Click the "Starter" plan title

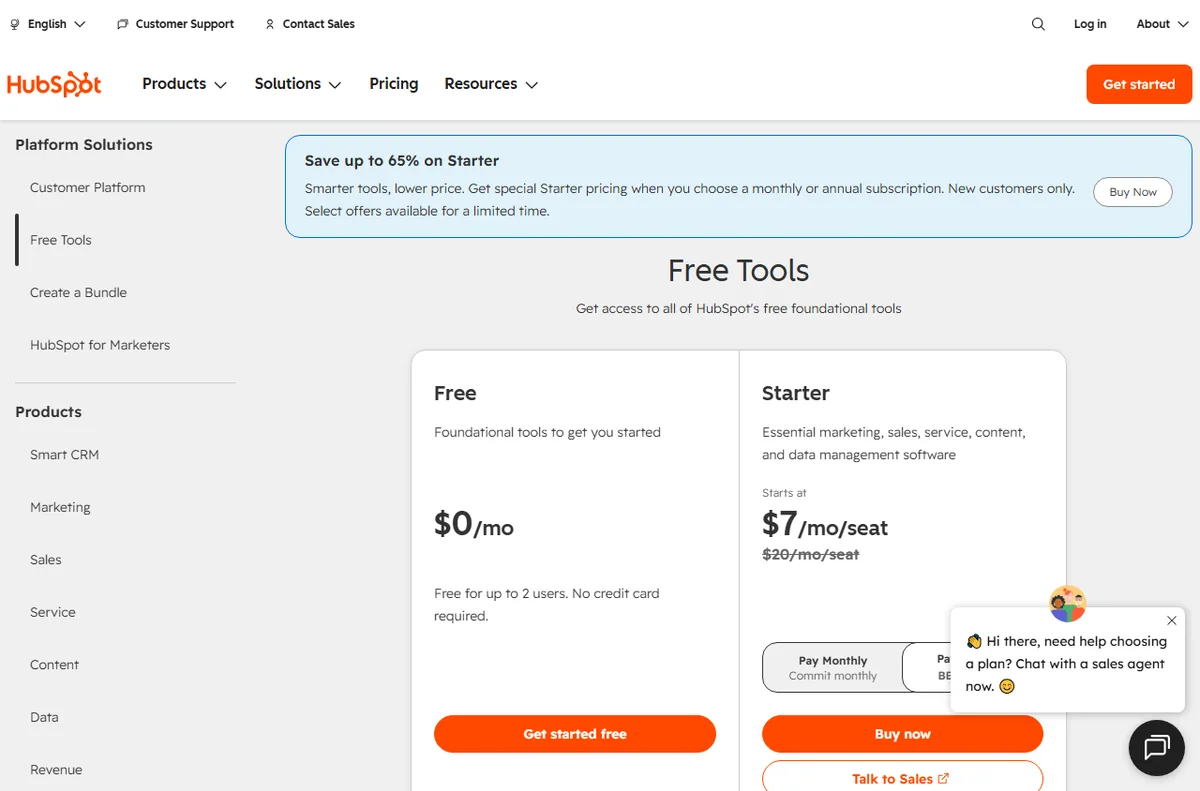(x=796, y=393)
